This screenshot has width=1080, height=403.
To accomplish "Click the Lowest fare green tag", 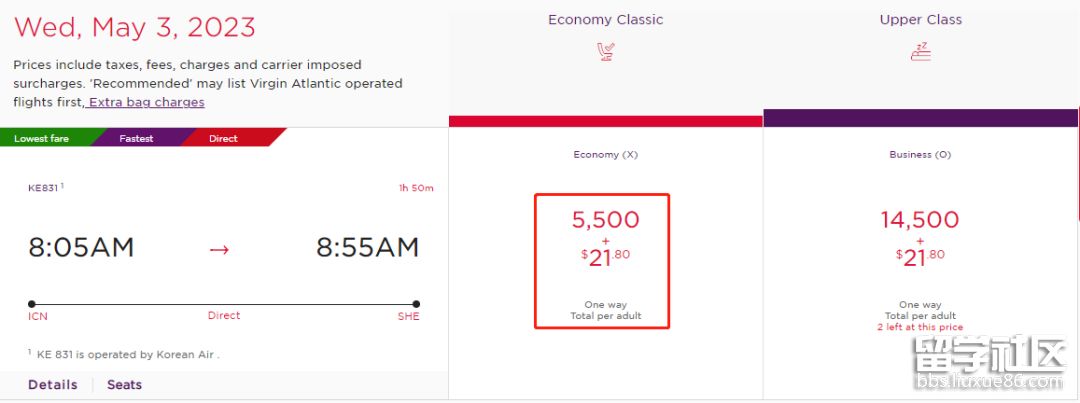I will pyautogui.click(x=42, y=138).
